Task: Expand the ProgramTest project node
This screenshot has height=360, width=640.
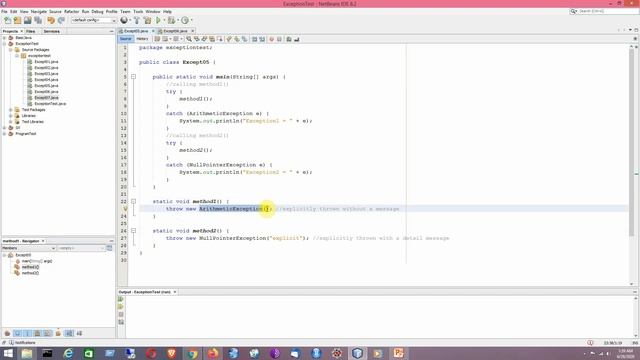Action: pyautogui.click(x=4, y=134)
